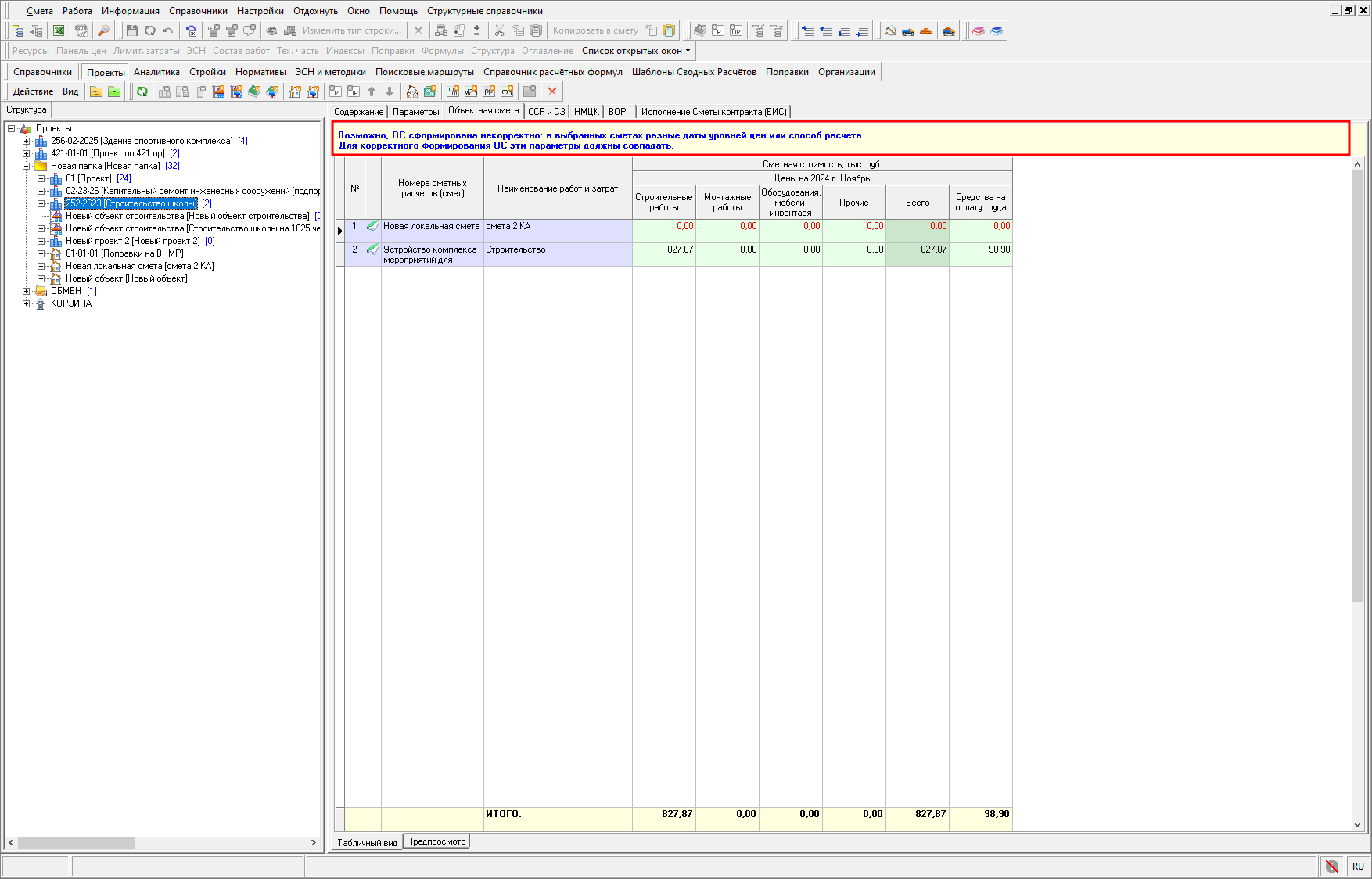Click the floppy disk save icon
The height and width of the screenshot is (879, 1372).
(131, 30)
